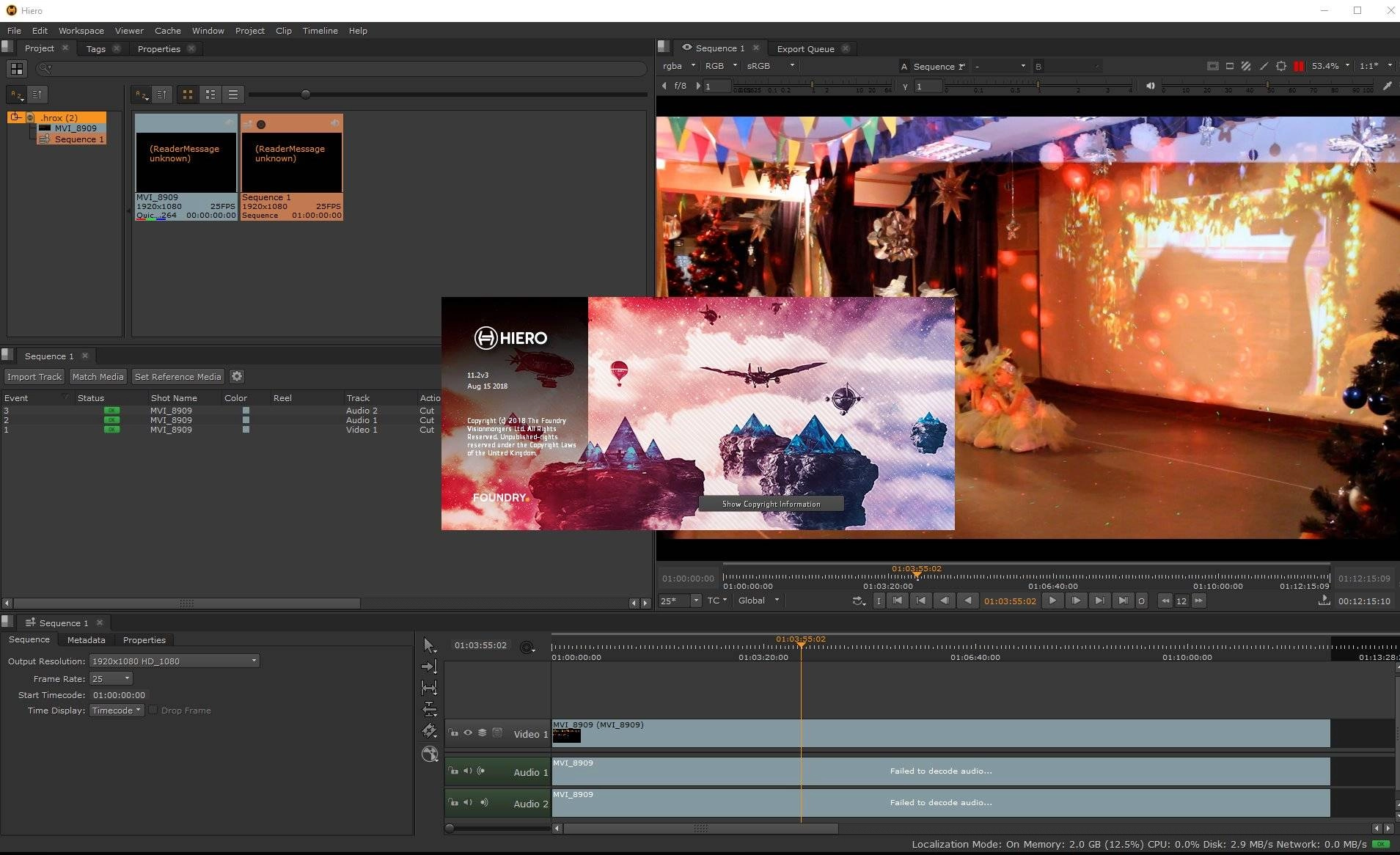Play the sequence forward
Image resolution: width=1400 pixels, height=855 pixels.
pyautogui.click(x=1052, y=601)
